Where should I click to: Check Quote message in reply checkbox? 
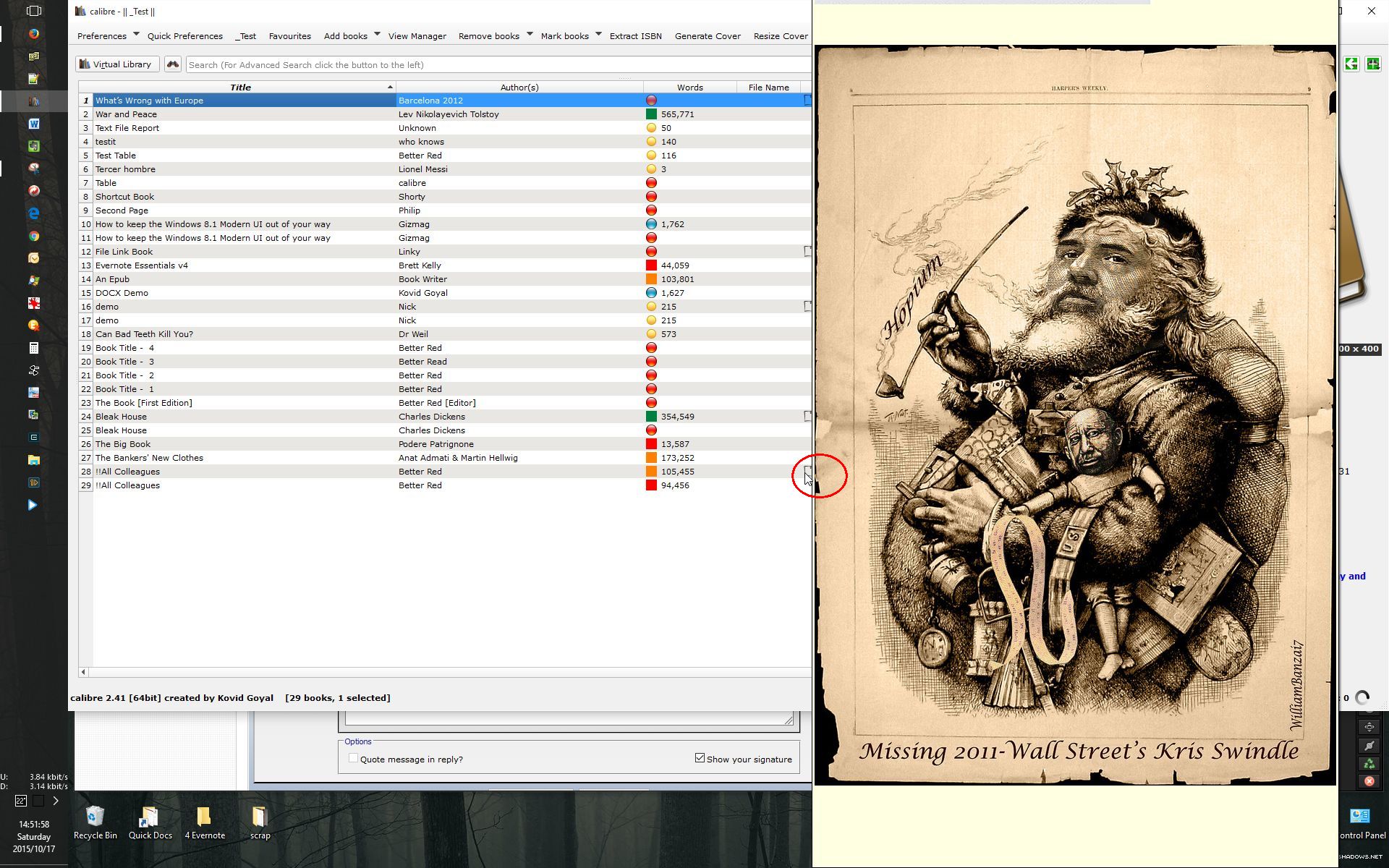point(353,758)
